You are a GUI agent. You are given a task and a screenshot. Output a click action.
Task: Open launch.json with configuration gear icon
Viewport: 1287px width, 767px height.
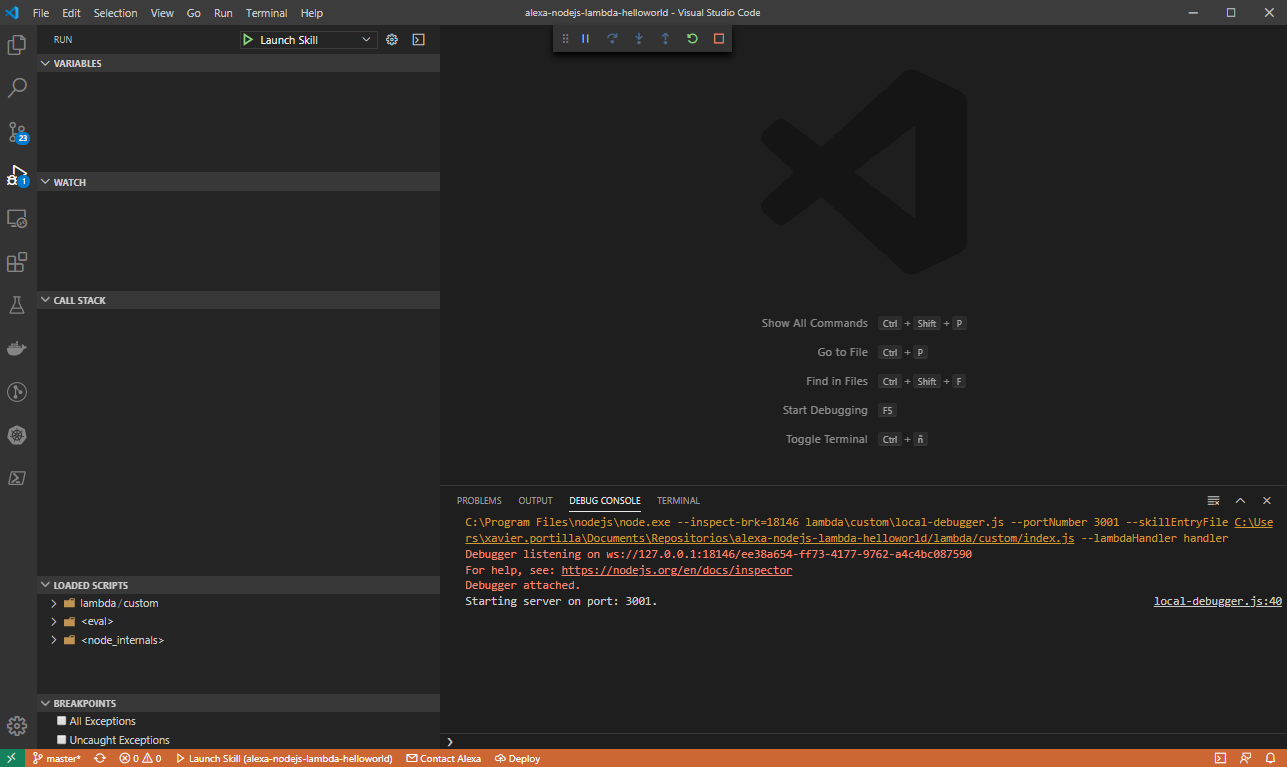coord(392,40)
